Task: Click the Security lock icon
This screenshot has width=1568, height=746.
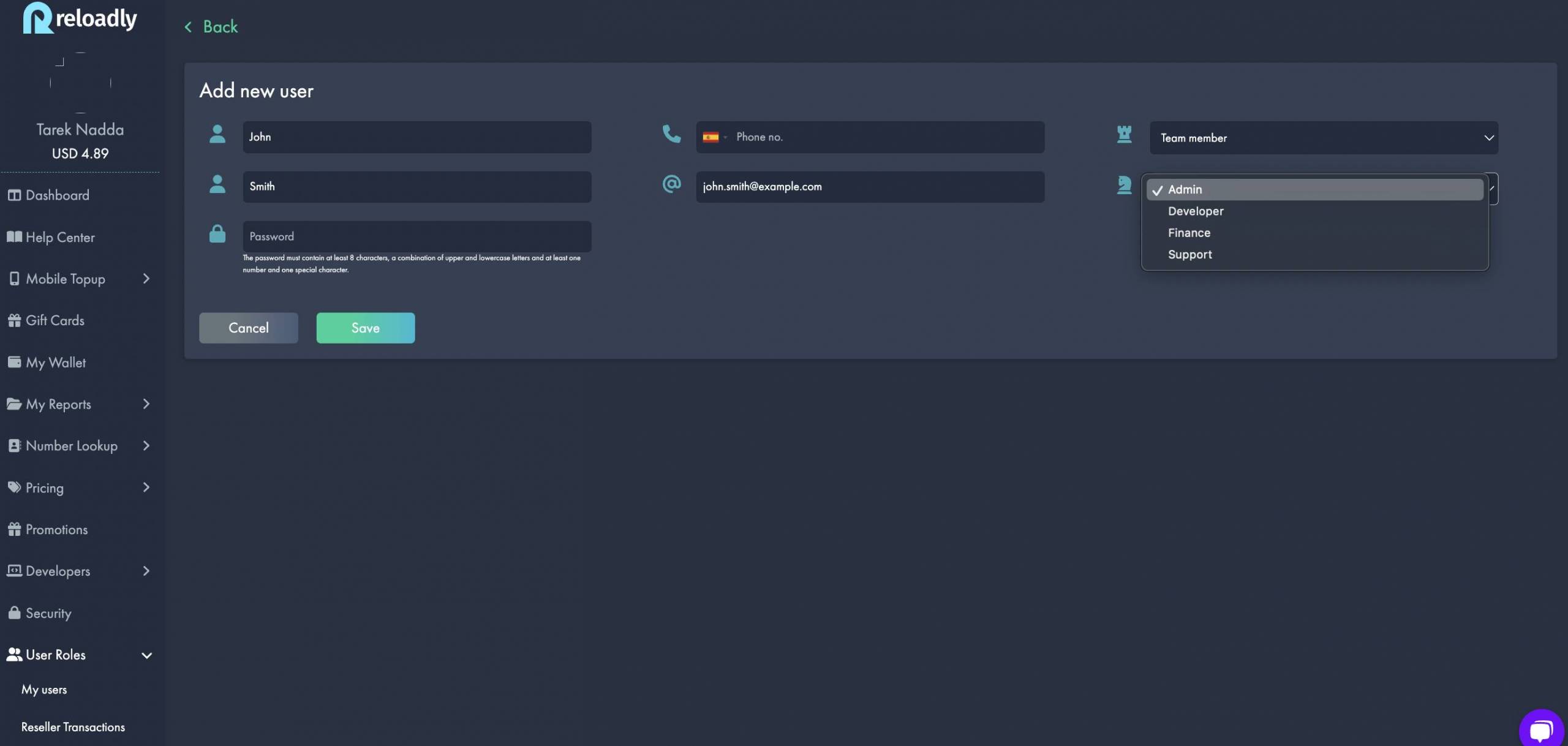Action: (14, 612)
